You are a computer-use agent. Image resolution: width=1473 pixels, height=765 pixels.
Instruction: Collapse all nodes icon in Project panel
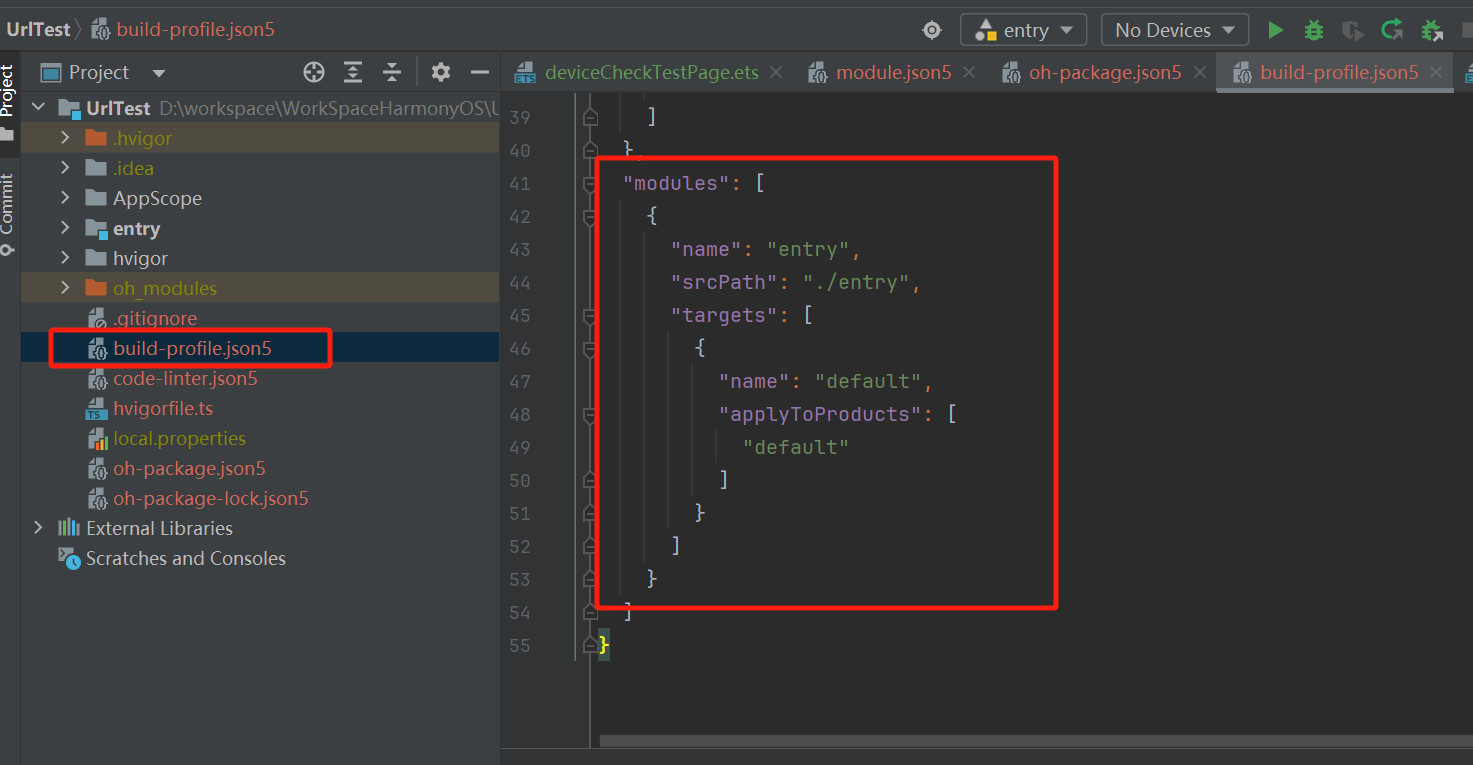pyautogui.click(x=392, y=72)
